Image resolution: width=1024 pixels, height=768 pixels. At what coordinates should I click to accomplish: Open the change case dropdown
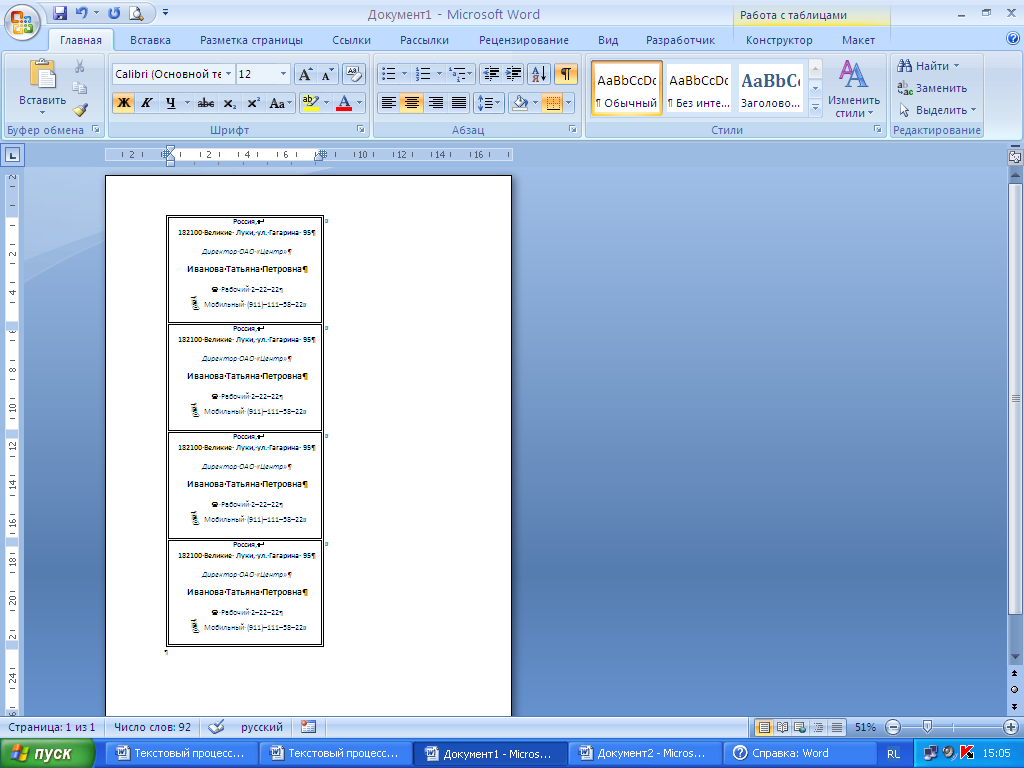[x=281, y=103]
